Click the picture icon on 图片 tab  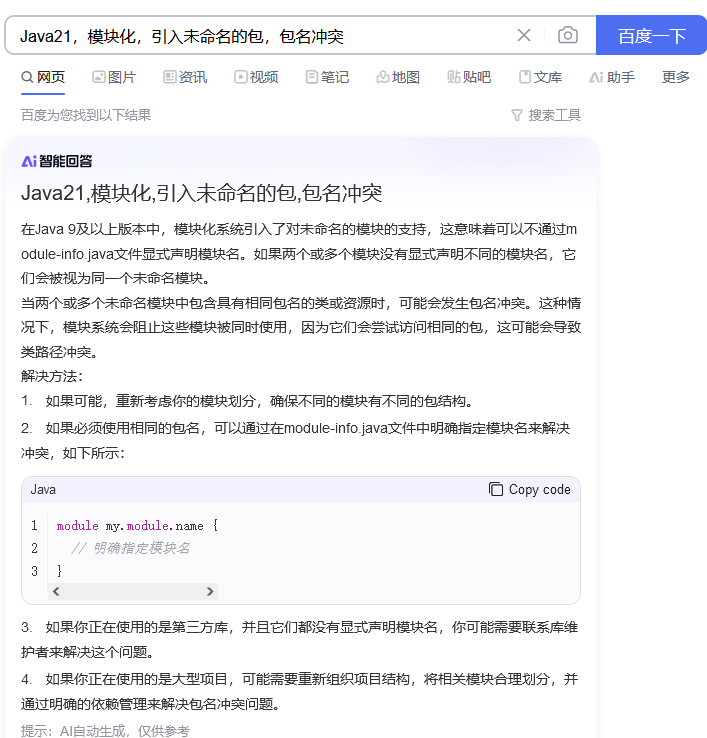tap(98, 77)
